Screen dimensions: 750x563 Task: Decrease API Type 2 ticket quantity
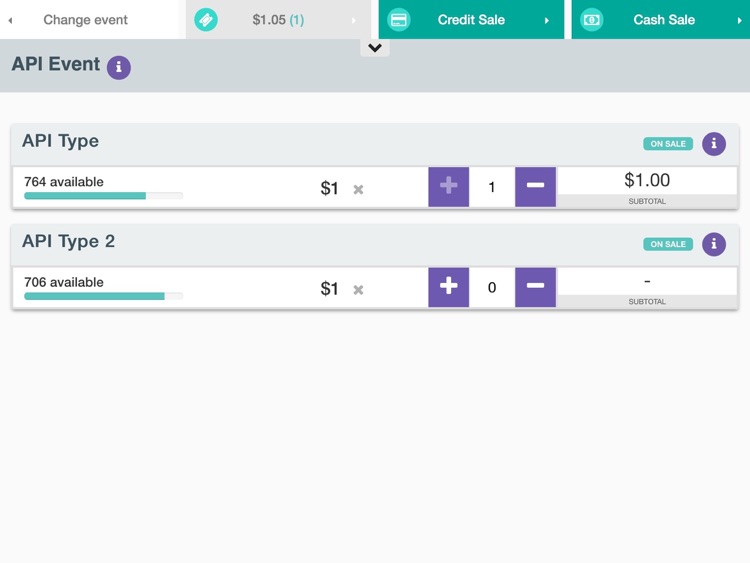tap(535, 287)
